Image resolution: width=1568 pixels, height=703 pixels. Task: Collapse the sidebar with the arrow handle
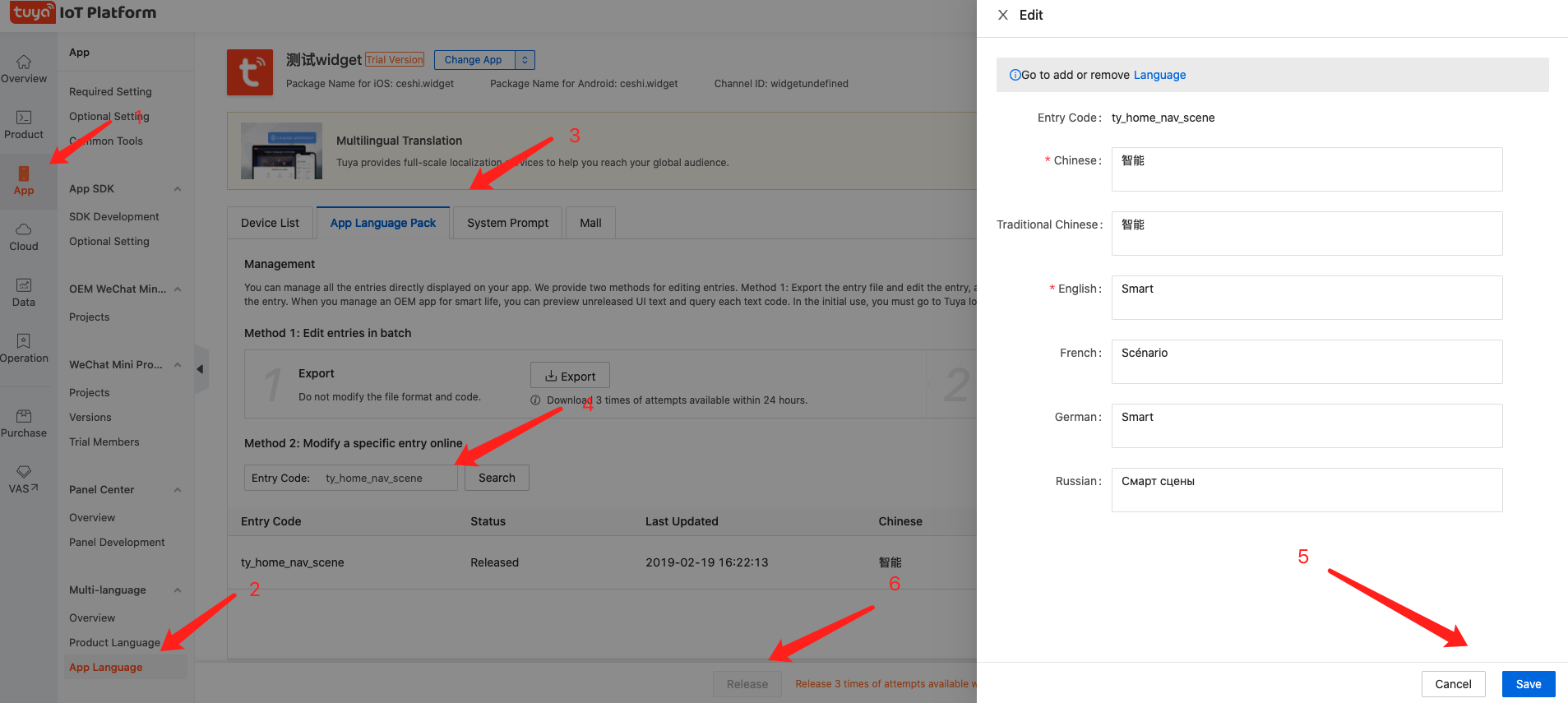(200, 369)
